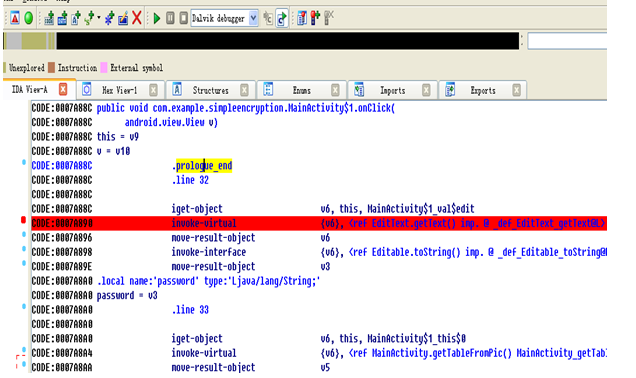Toggle breakpoint dot at .prologue_end line
The image size is (636, 378).
coord(24,162)
